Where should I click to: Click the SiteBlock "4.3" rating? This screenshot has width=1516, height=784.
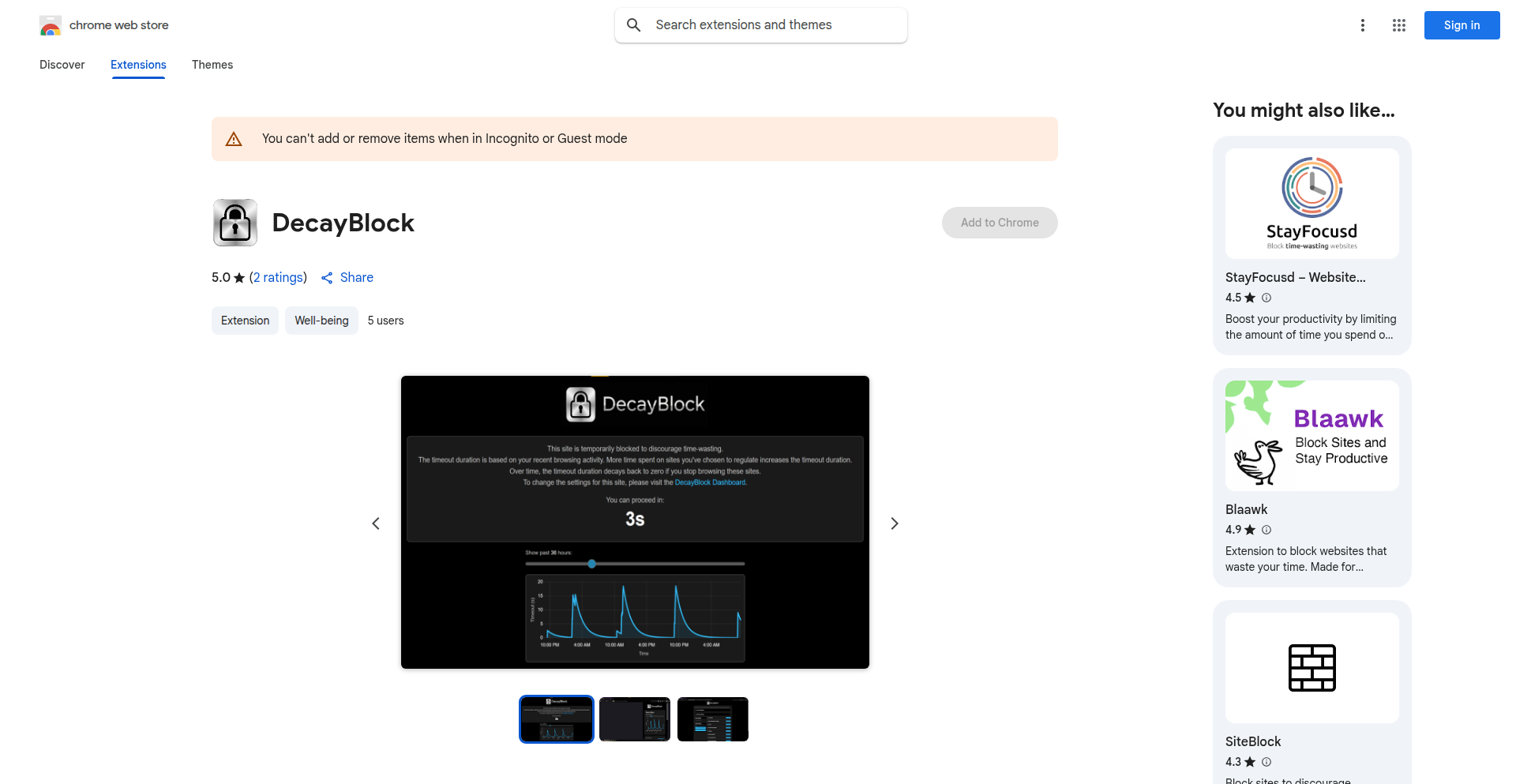(x=1233, y=762)
